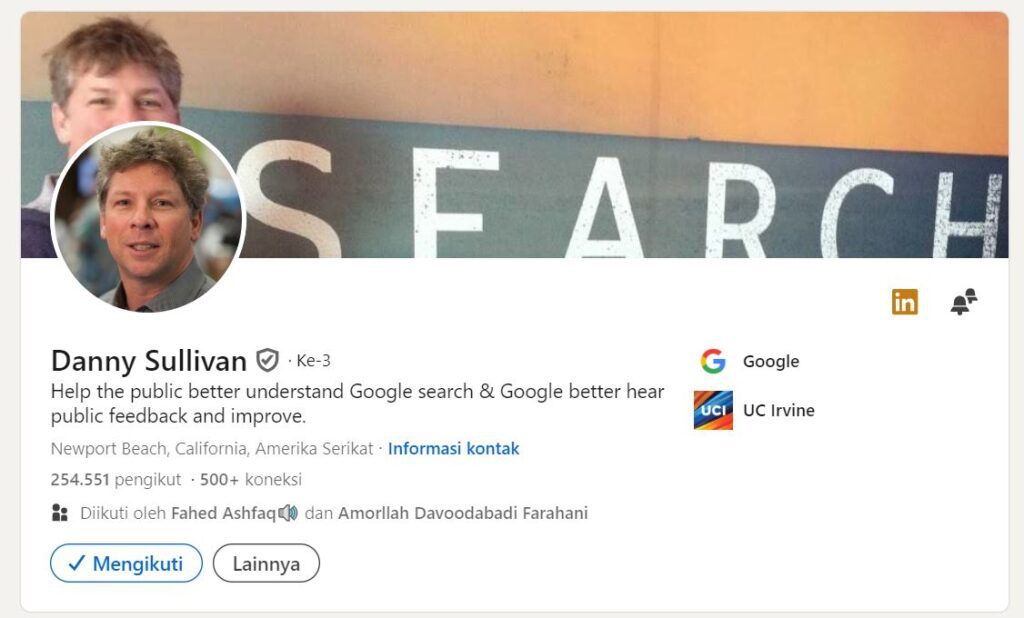Click the Danny Sullivan name heading
The height and width of the screenshot is (618, 1024).
pyautogui.click(x=148, y=361)
